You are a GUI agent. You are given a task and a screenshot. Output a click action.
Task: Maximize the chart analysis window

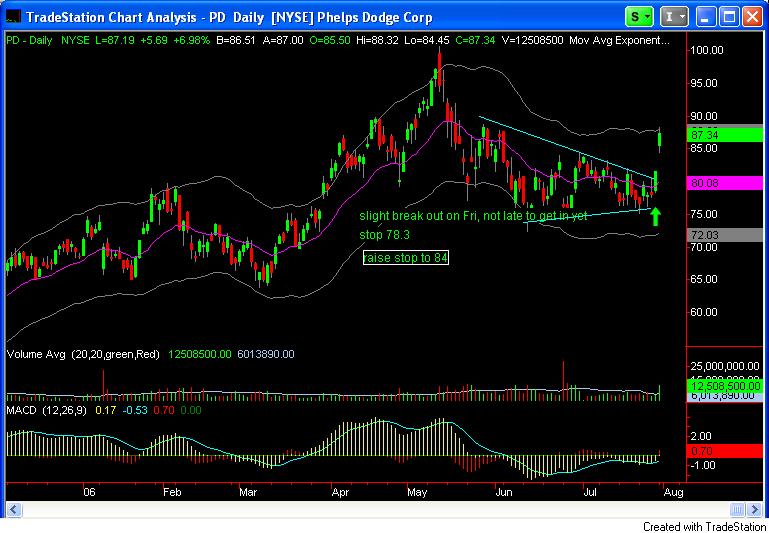(x=729, y=18)
